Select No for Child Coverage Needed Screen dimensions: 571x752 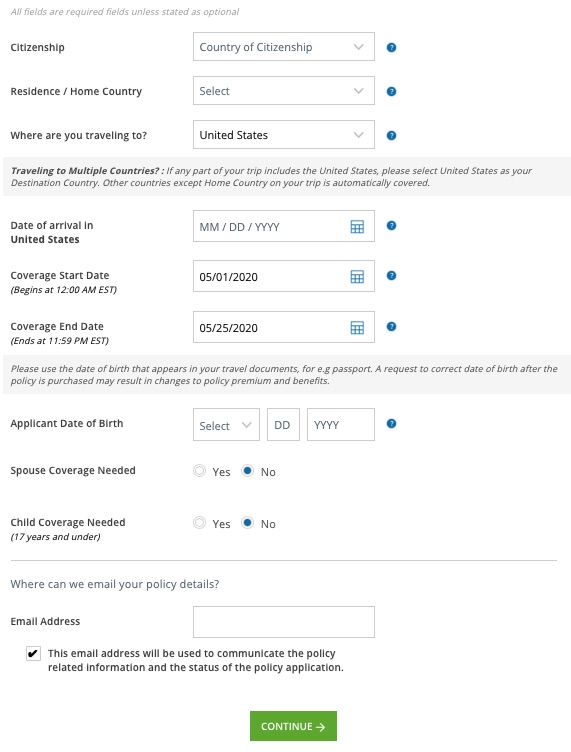247,523
